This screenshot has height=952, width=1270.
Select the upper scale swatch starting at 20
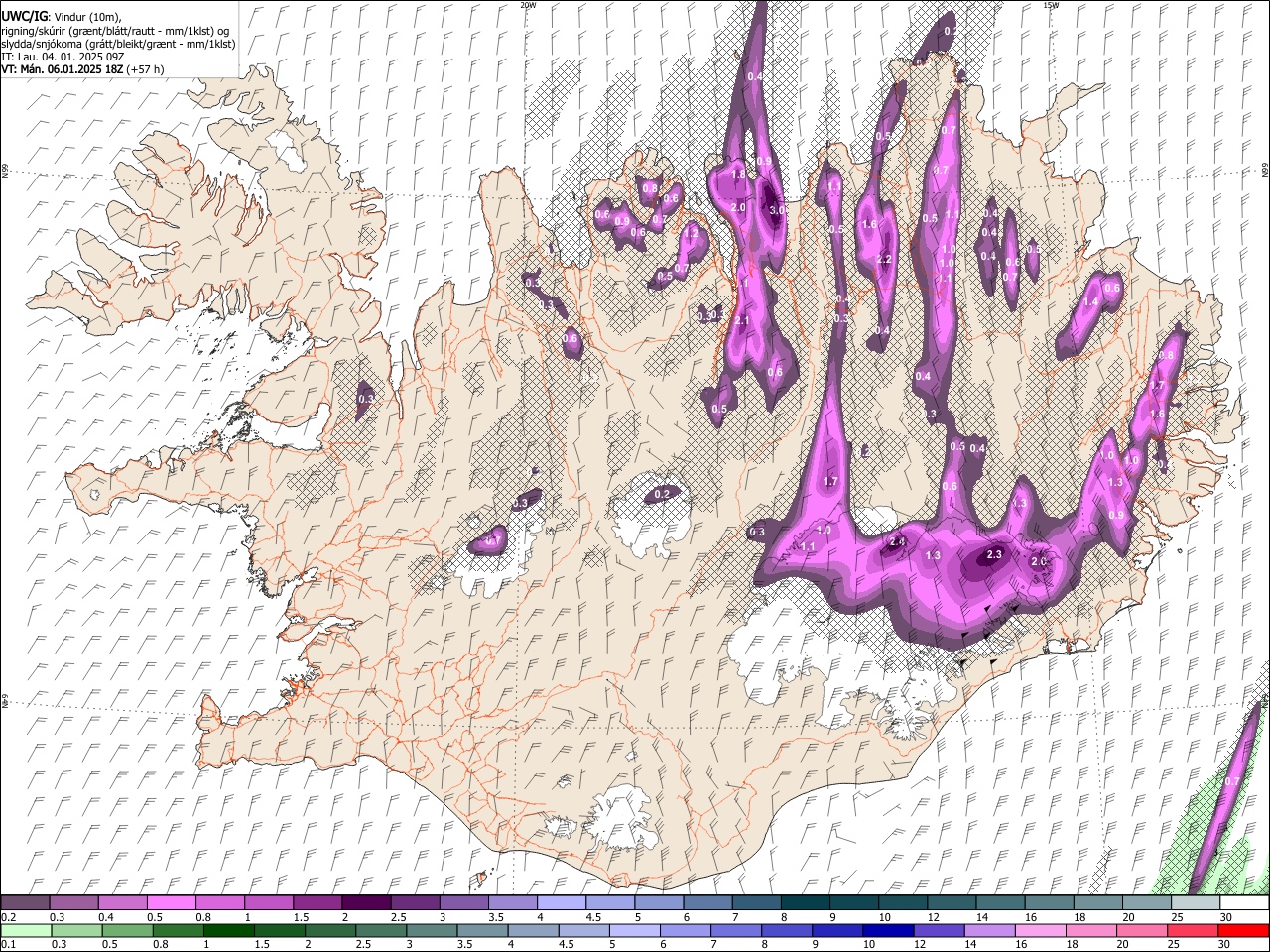coord(1146,903)
